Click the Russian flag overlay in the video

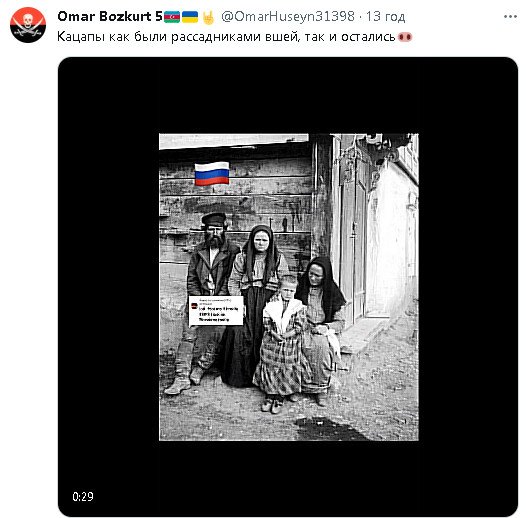tap(212, 173)
